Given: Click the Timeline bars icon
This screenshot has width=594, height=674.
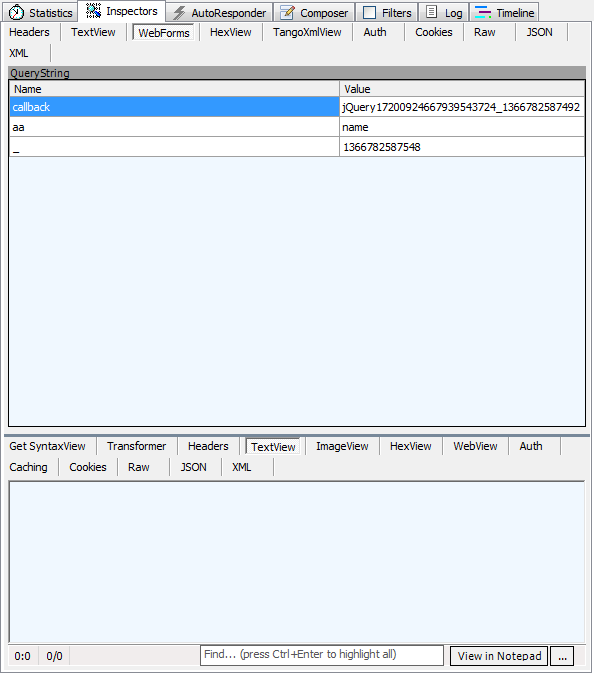Looking at the screenshot, I should click(483, 12).
